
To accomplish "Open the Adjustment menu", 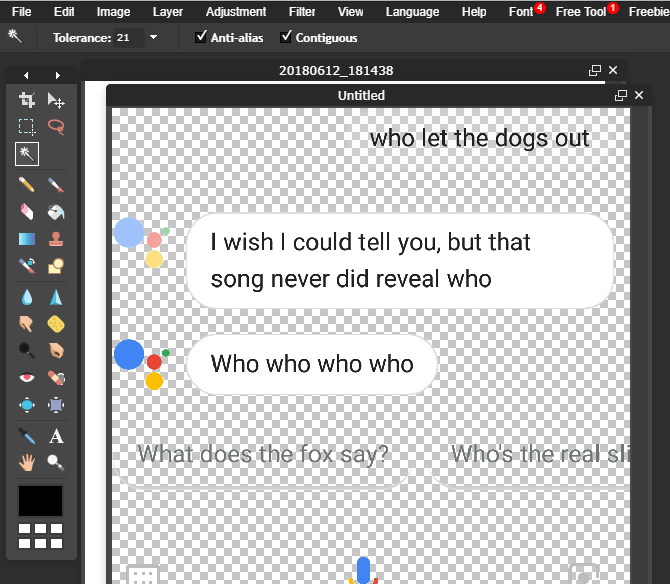I will coord(236,12).
